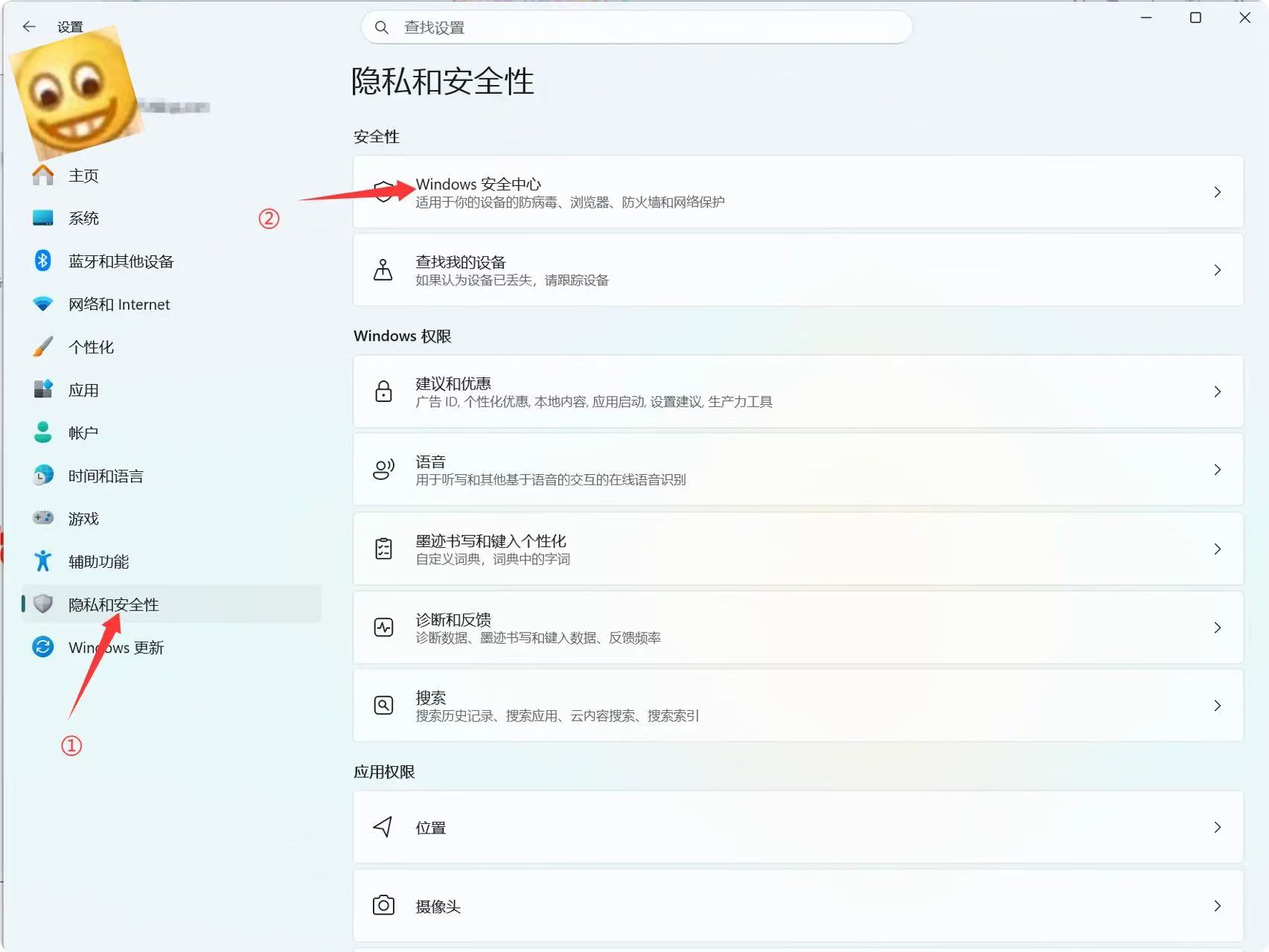1269x952 pixels.
Task: Open 查找我的设备 entry
Action: click(798, 269)
